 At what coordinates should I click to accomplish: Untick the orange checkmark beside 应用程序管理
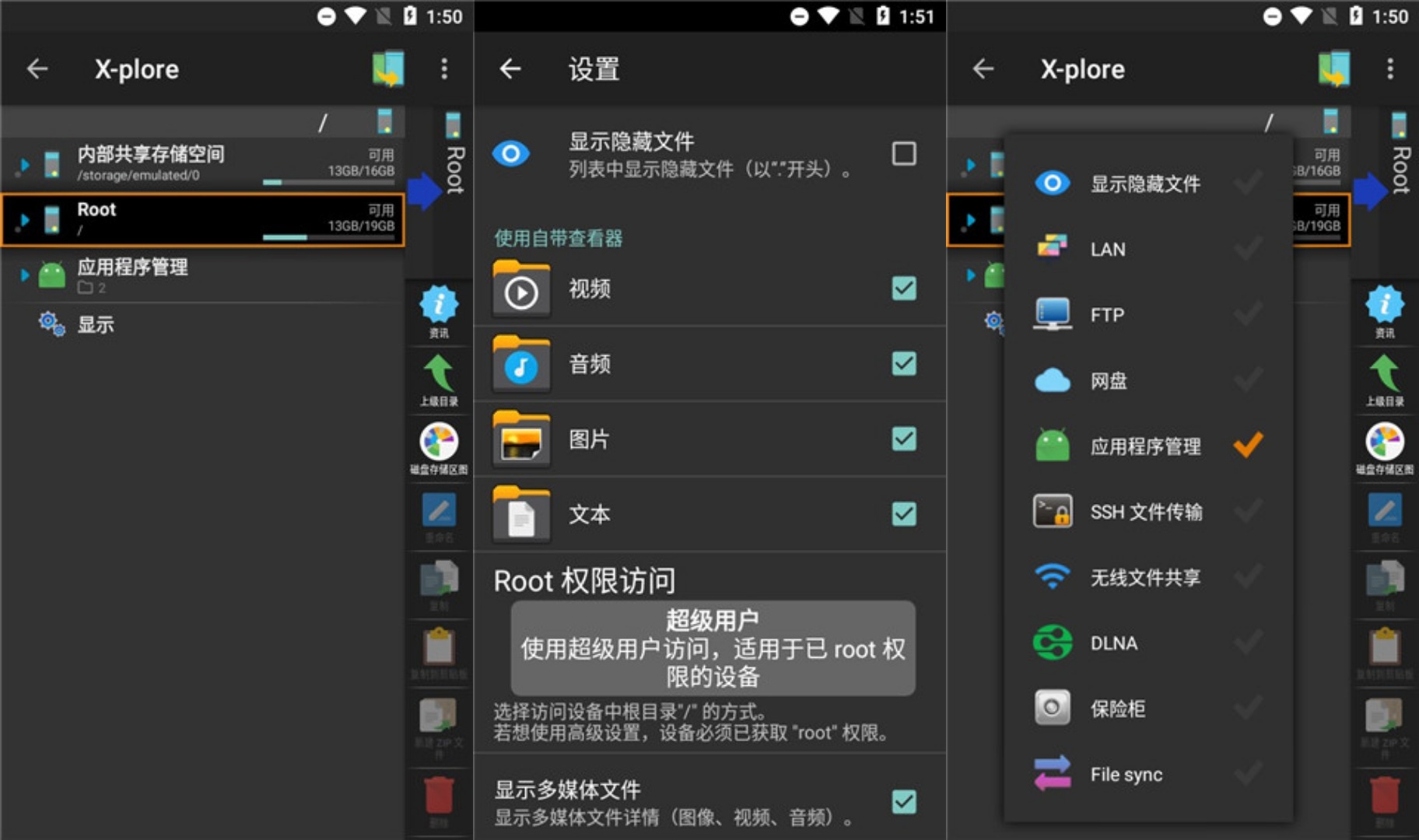pyautogui.click(x=1248, y=446)
